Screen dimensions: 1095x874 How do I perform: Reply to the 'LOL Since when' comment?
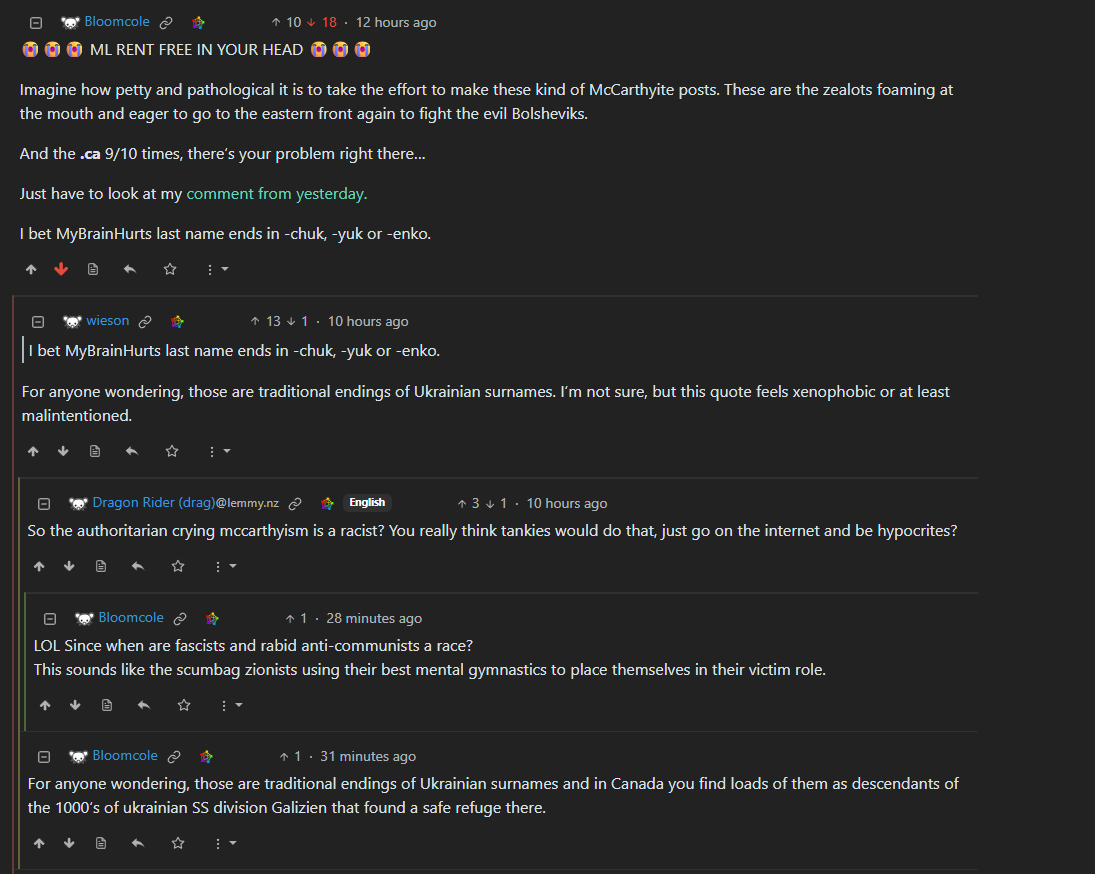click(x=143, y=705)
